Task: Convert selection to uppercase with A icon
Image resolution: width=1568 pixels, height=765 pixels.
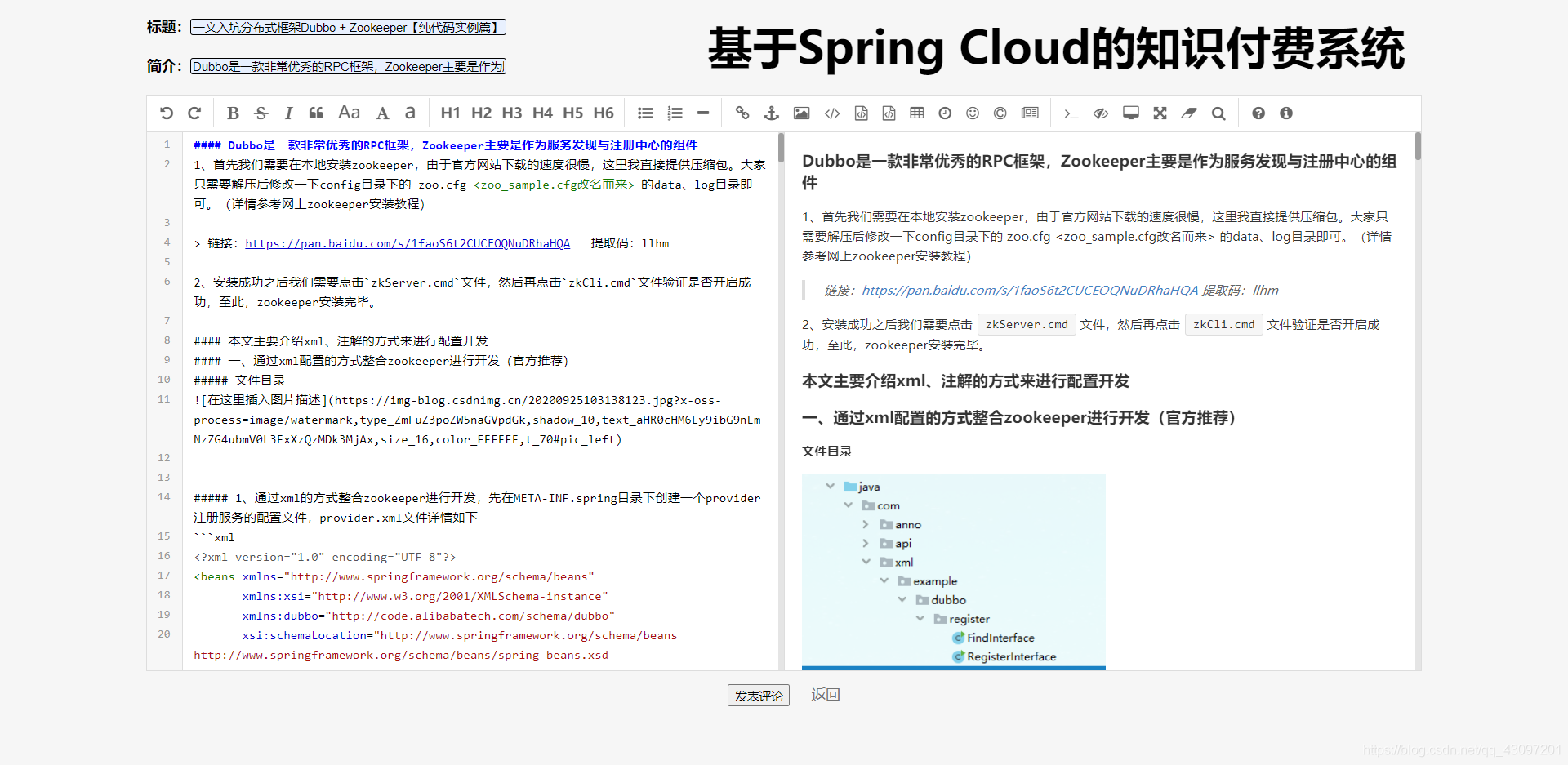Action: 382,113
